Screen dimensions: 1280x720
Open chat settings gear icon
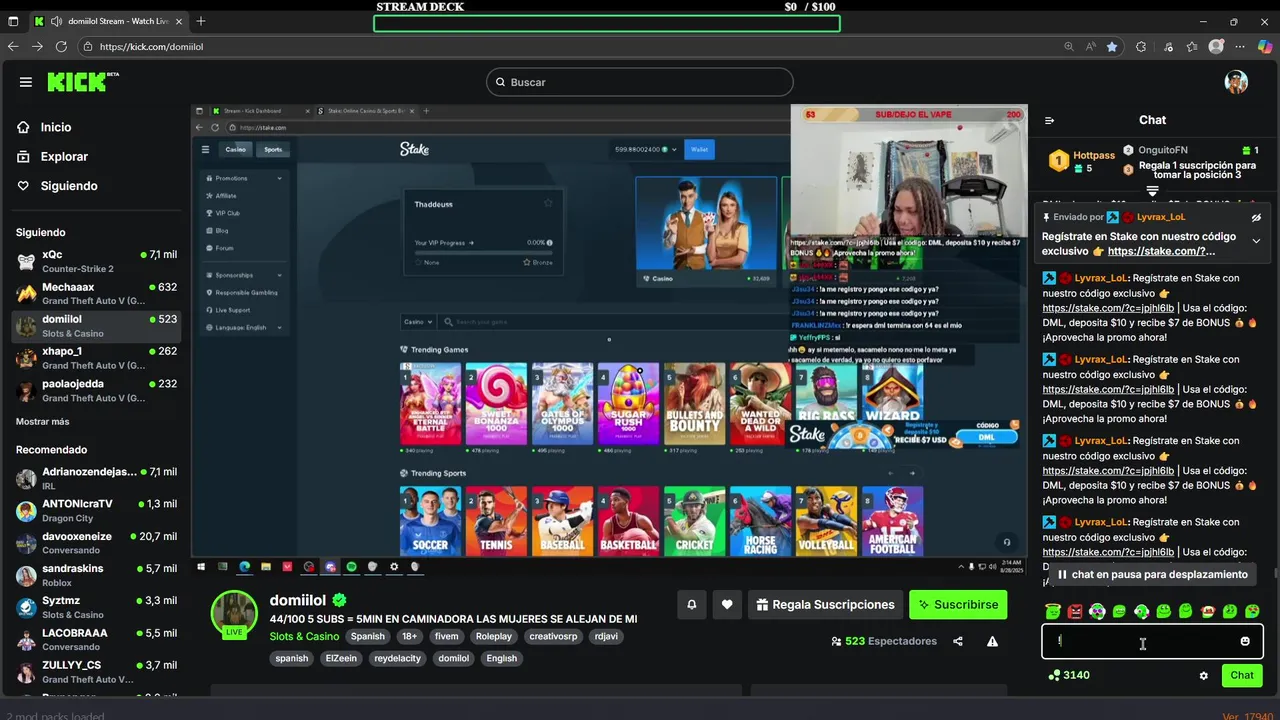click(1203, 676)
